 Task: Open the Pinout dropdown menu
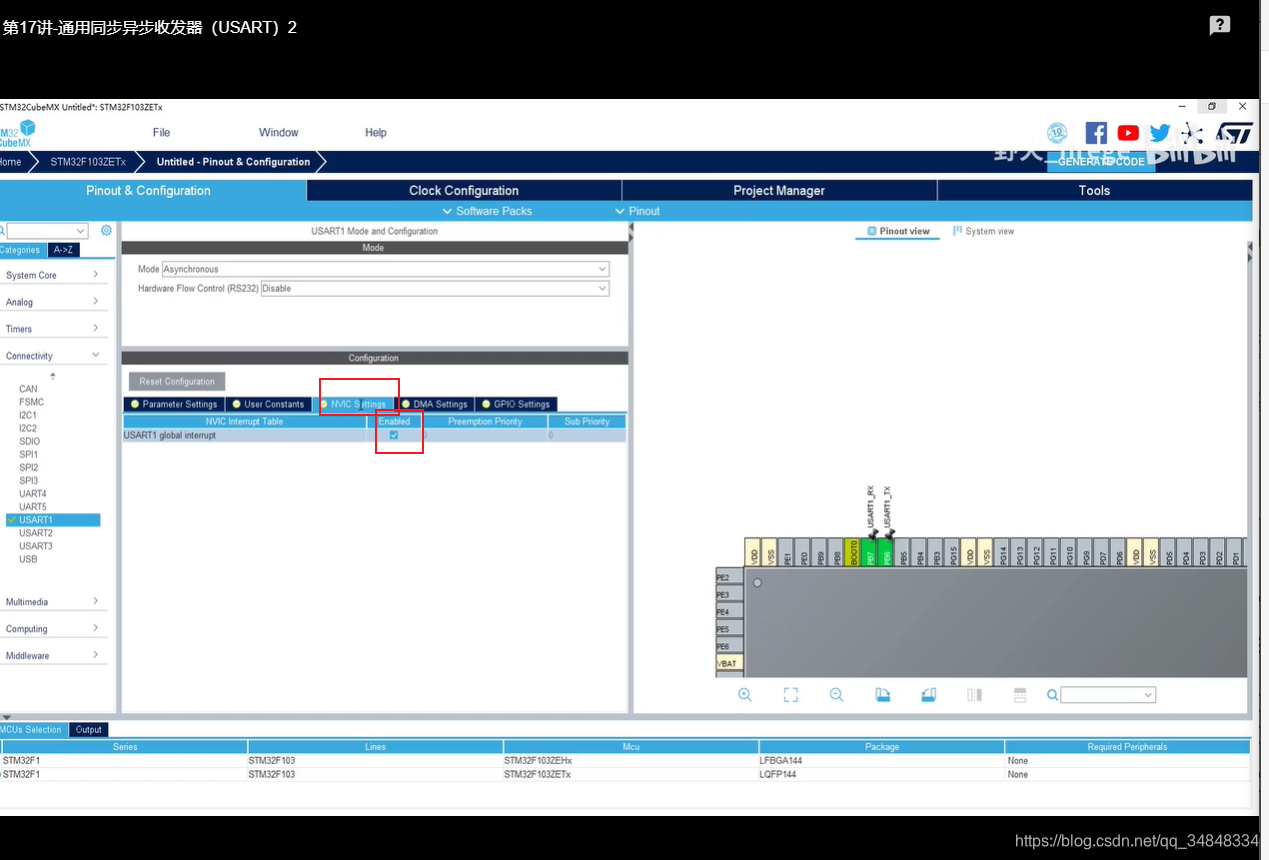tap(637, 211)
